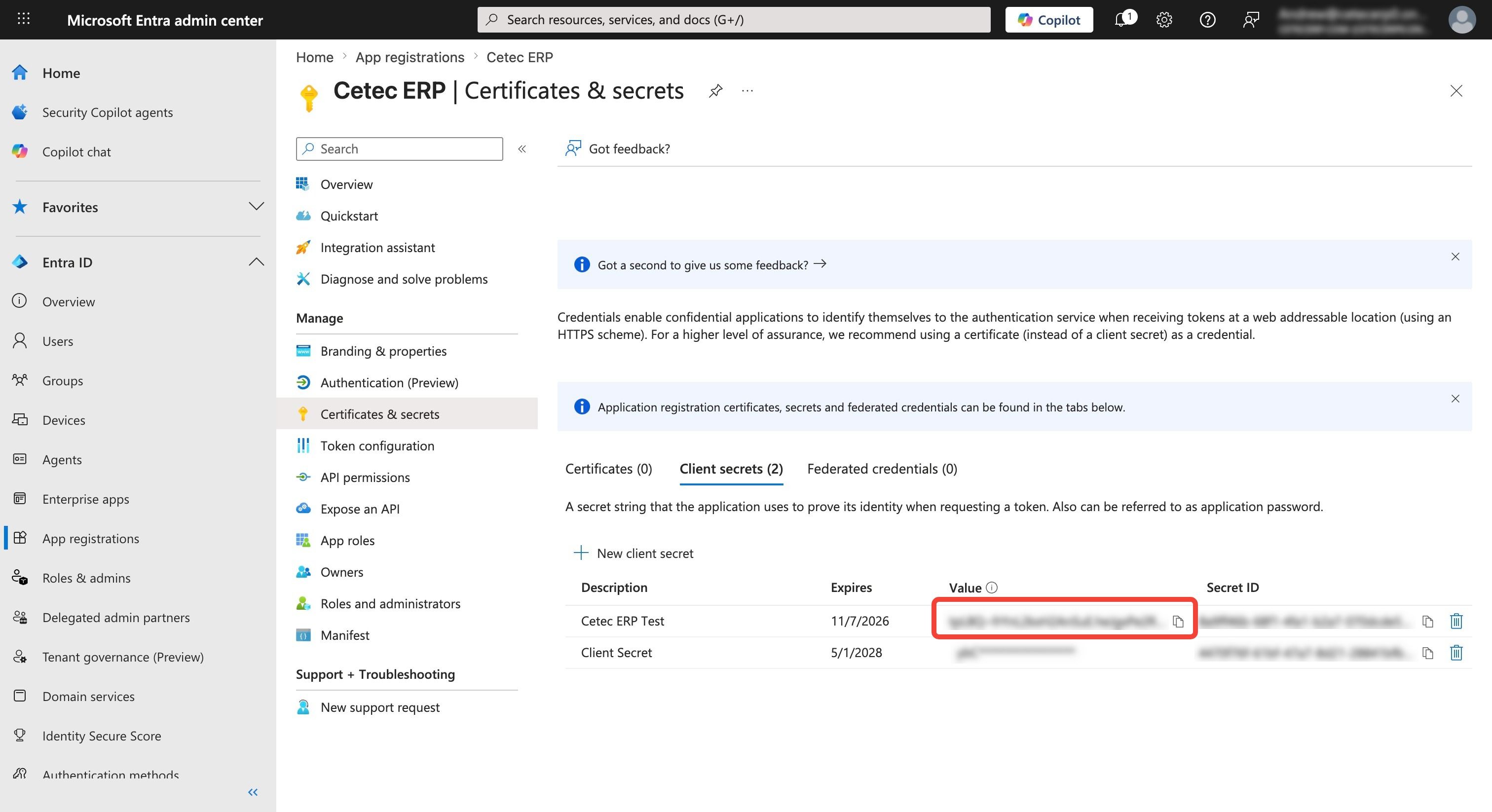Switch to the Certificates (0) tab
Screen dimensions: 1492x812
[609, 469]
